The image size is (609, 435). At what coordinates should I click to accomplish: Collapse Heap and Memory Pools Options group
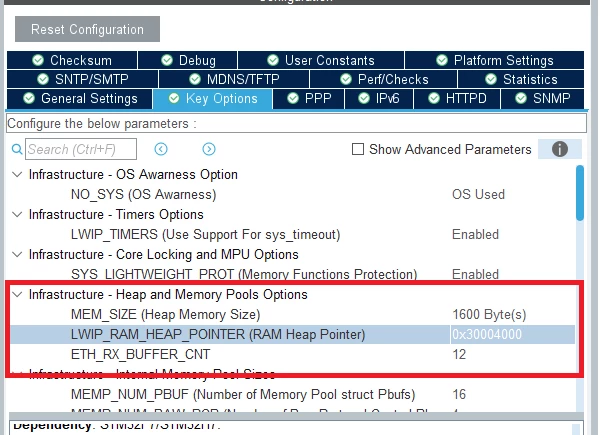[x=17, y=294]
